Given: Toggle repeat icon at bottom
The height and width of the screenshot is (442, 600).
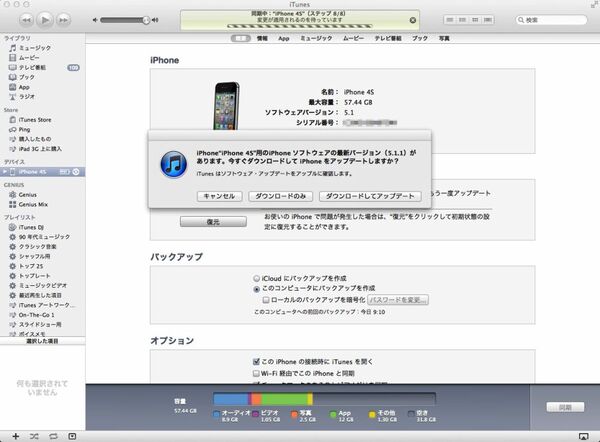Looking at the screenshot, I should tap(53, 436).
